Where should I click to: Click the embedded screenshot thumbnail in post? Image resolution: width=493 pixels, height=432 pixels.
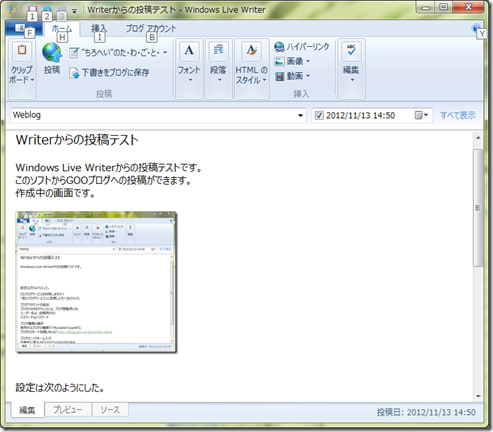click(x=96, y=282)
